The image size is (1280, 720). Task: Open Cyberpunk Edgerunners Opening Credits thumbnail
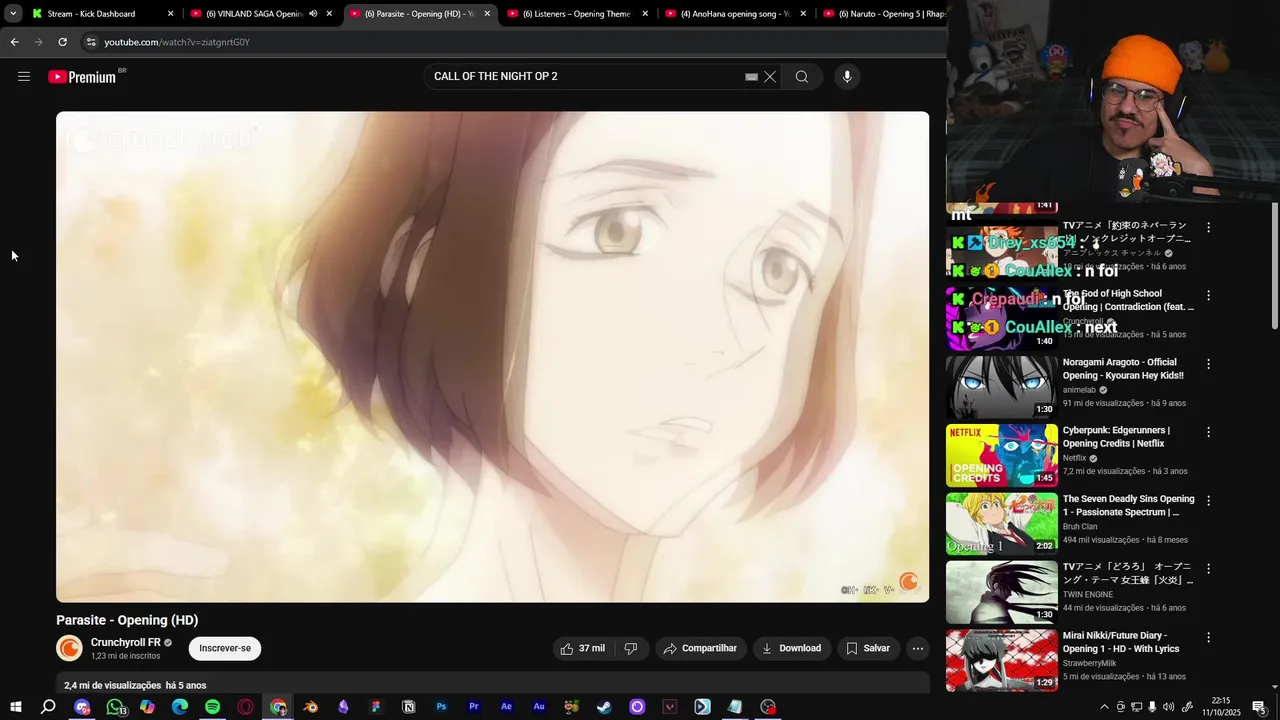(x=1002, y=455)
